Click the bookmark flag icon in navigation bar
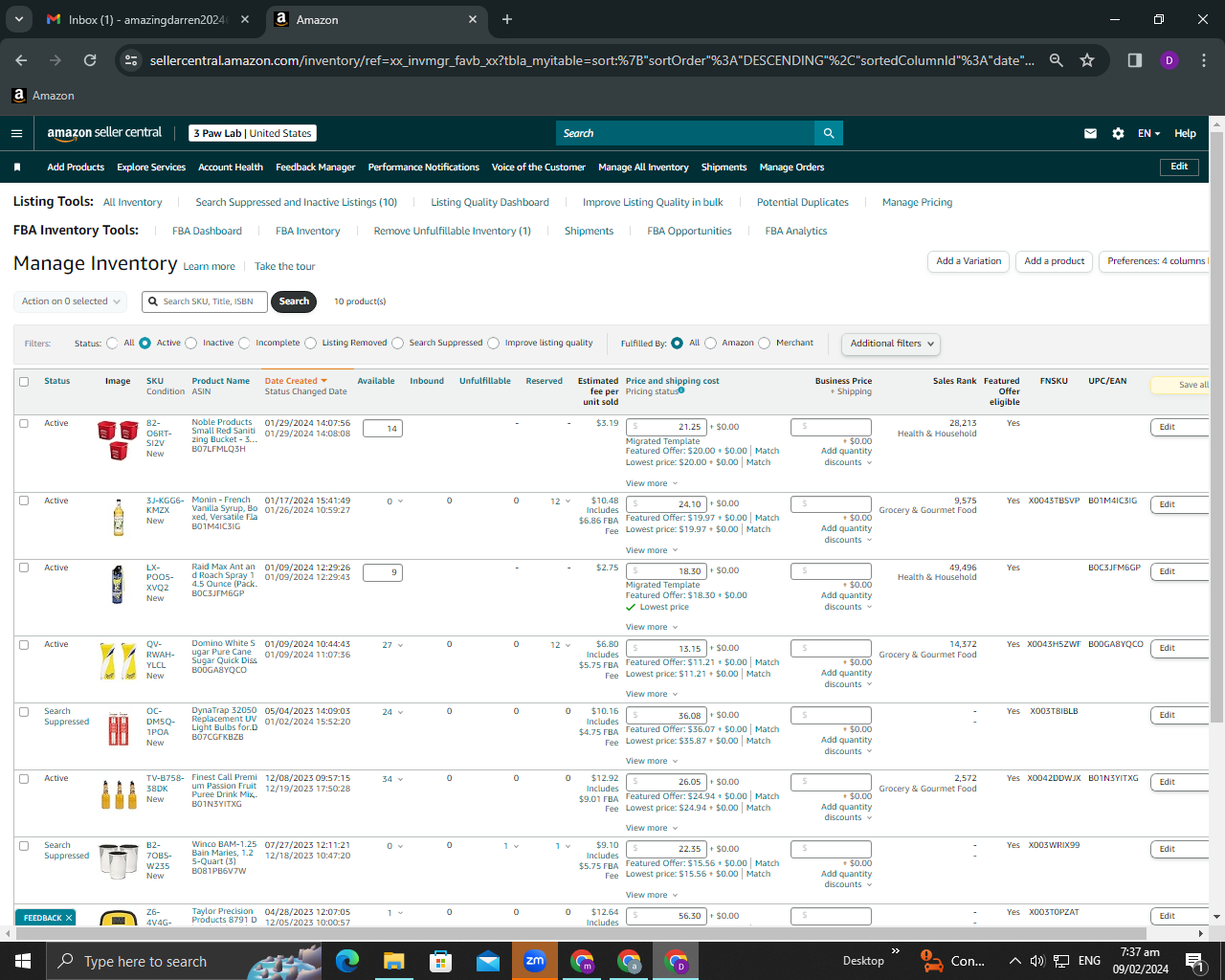 tap(17, 167)
